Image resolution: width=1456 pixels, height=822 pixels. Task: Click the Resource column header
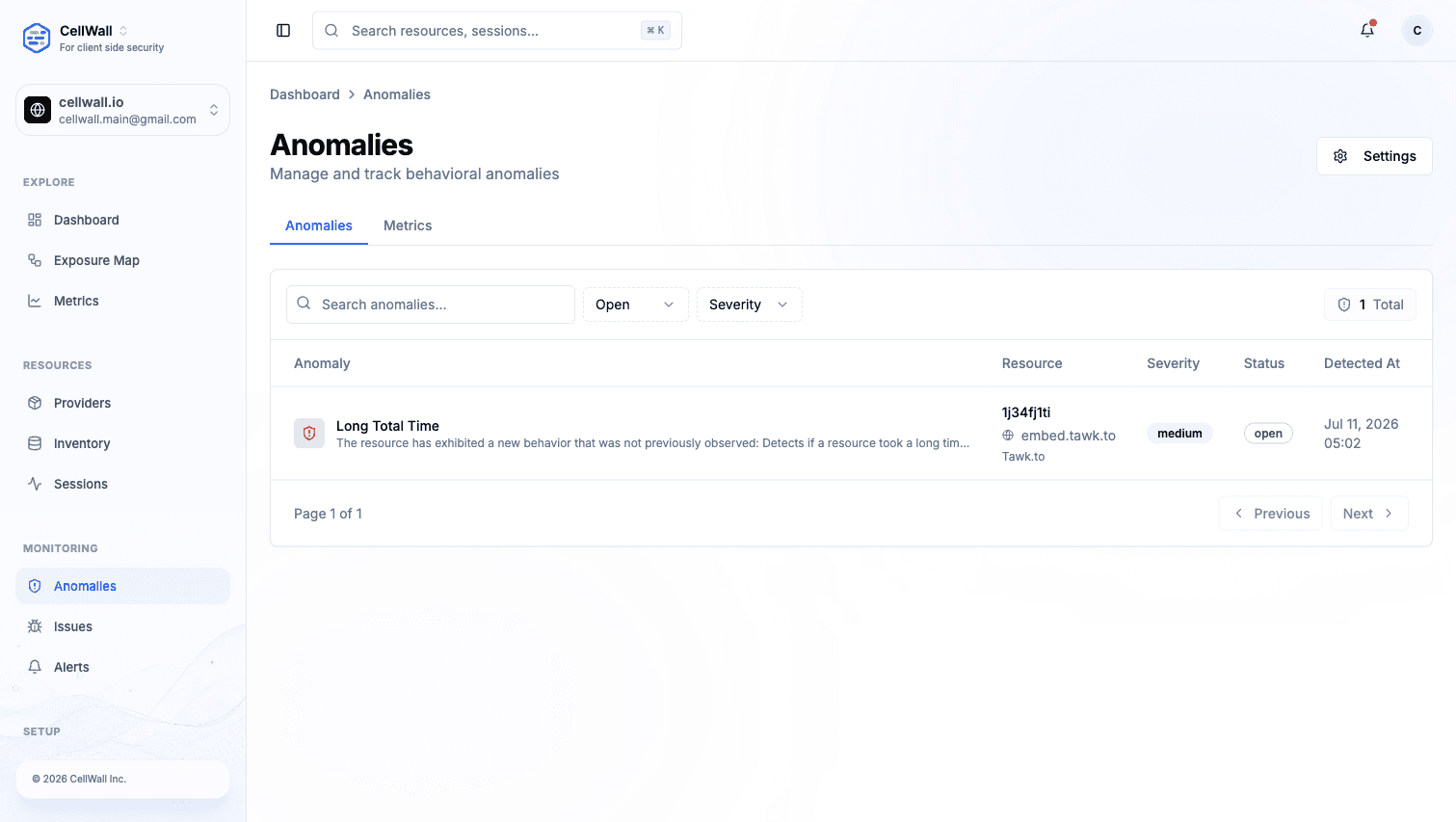pyautogui.click(x=1032, y=363)
